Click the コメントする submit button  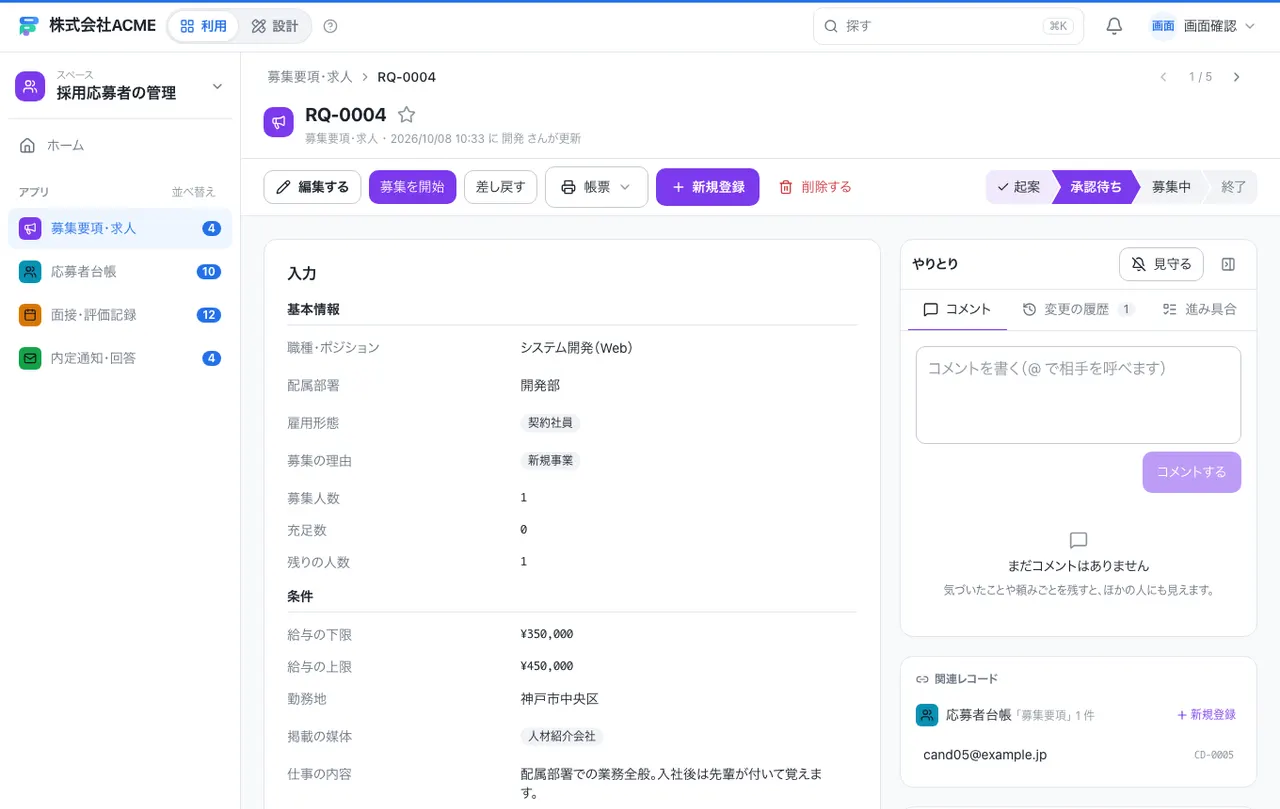pyautogui.click(x=1191, y=472)
